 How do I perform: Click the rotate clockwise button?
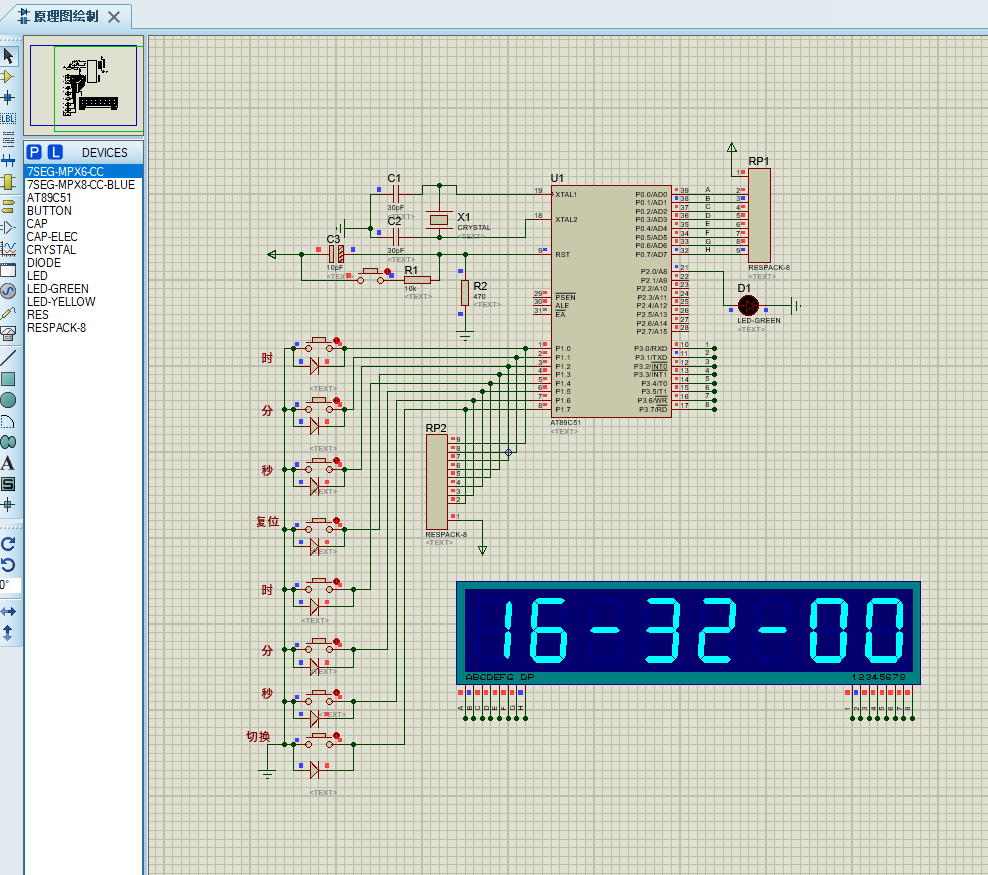(8, 544)
